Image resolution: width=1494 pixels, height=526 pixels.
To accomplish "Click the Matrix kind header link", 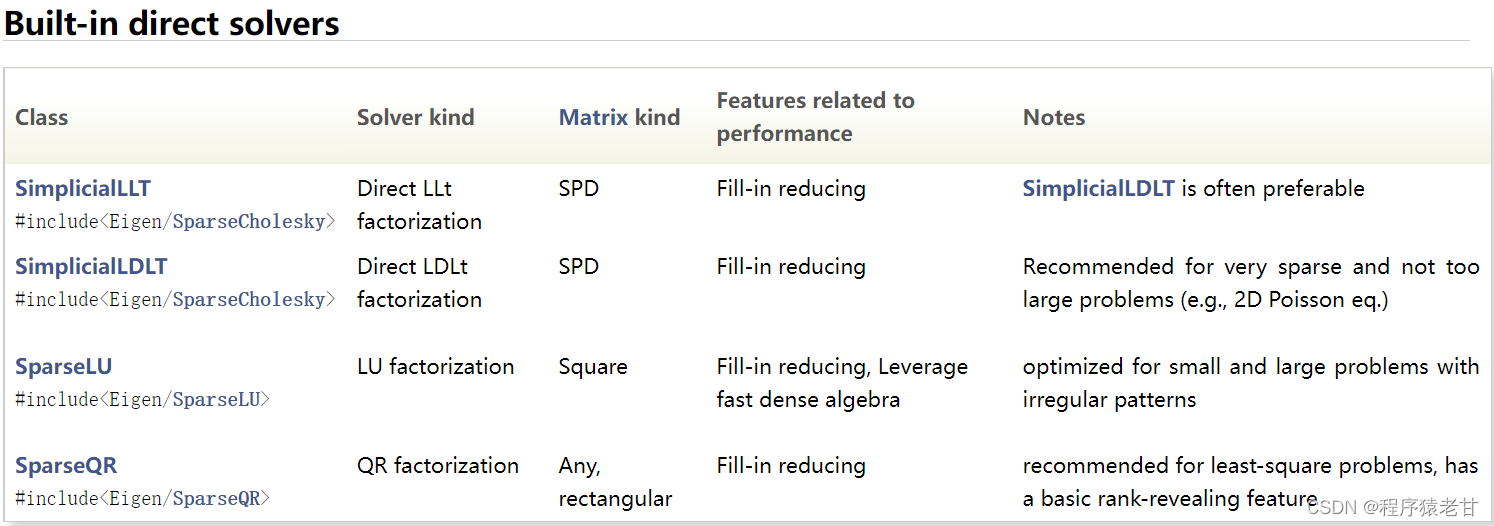I will pyautogui.click(x=619, y=118).
